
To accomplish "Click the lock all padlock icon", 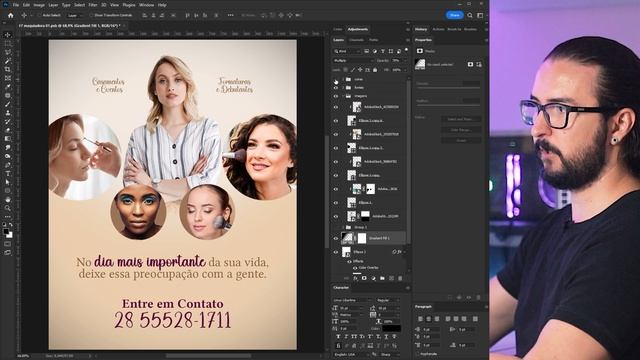I will (375, 70).
